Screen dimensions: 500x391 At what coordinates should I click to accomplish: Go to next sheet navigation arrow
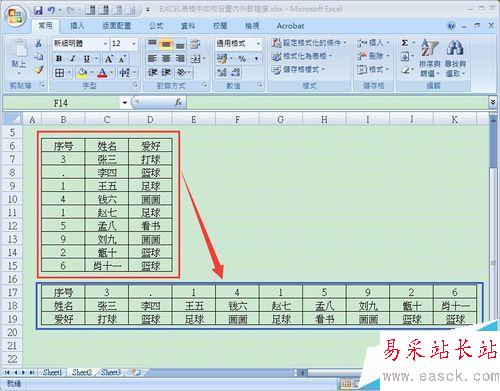[23, 372]
